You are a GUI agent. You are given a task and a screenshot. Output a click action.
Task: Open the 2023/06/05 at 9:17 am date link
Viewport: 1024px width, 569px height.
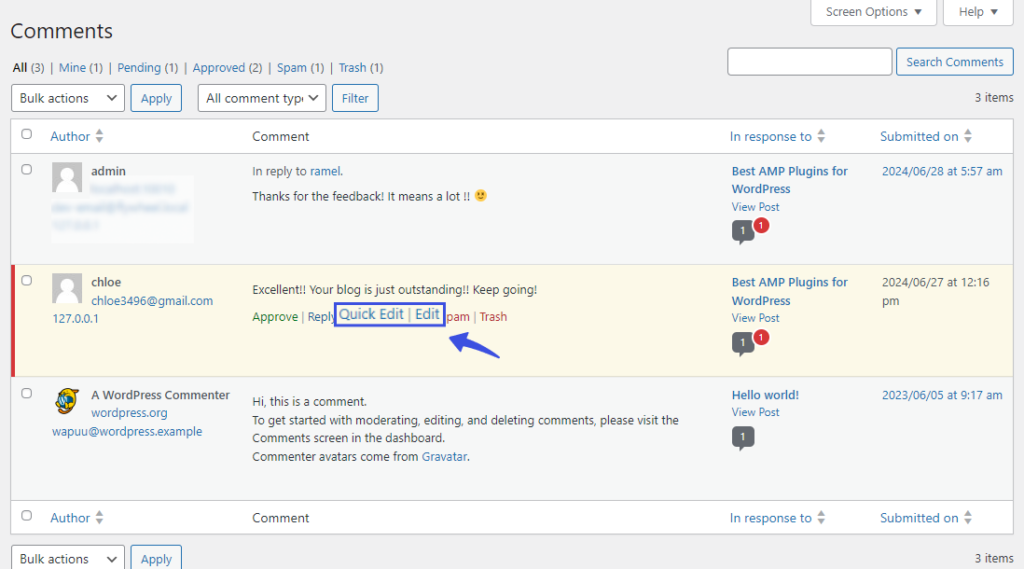[x=942, y=395]
